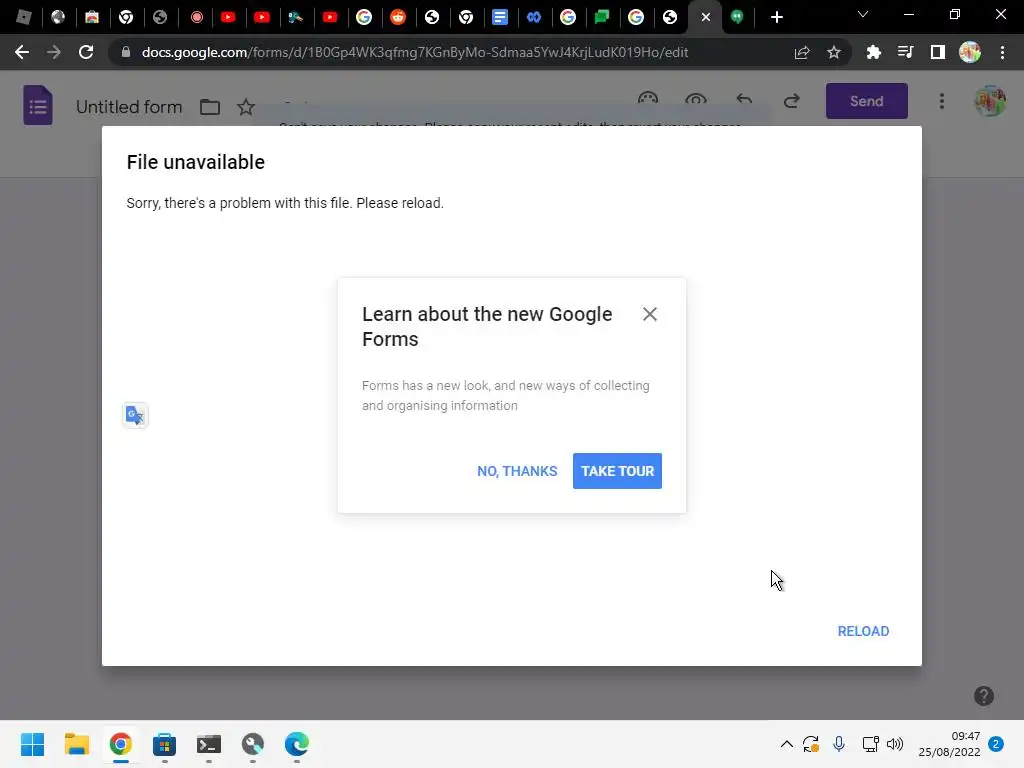Switch to the Meta tab
1024x768 pixels.
coord(534,17)
